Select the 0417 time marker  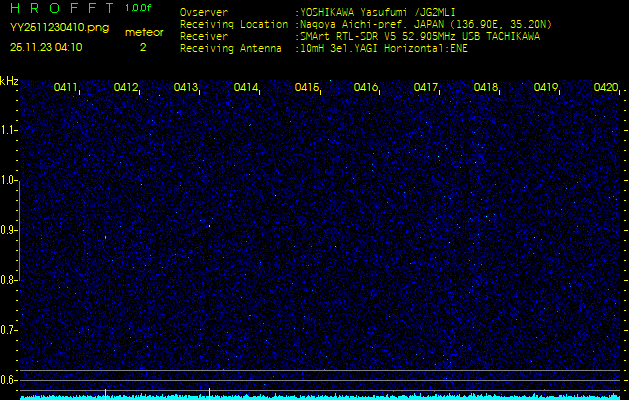tap(426, 88)
